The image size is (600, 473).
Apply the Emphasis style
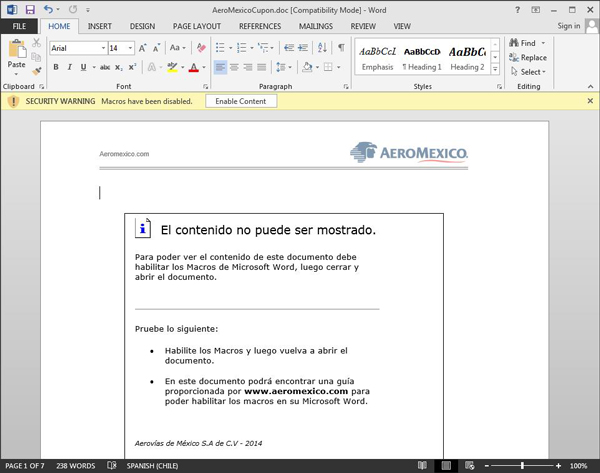click(x=377, y=59)
